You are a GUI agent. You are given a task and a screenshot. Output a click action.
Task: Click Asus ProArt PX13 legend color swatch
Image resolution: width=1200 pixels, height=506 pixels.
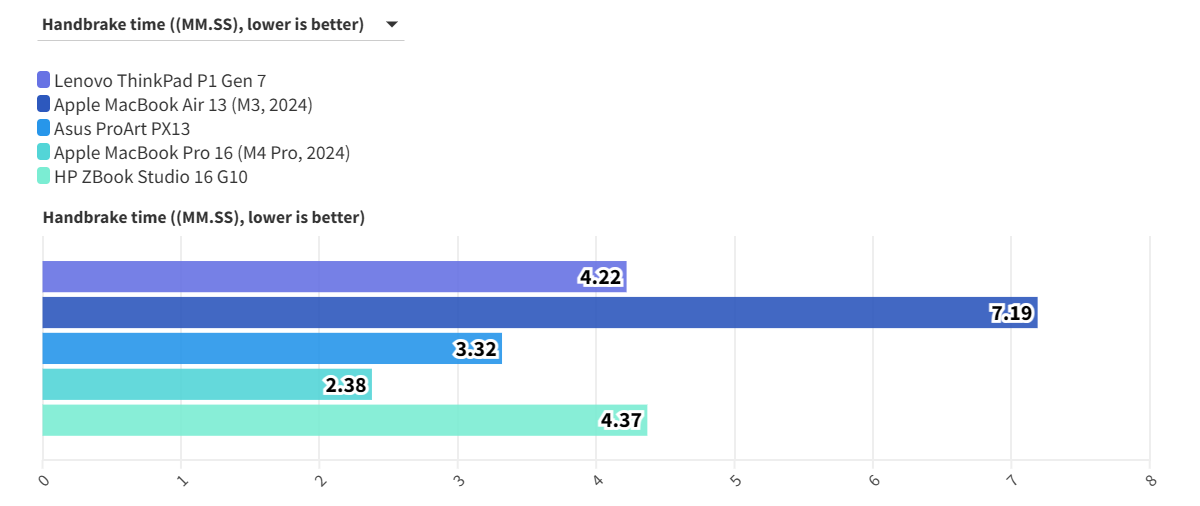(x=43, y=128)
